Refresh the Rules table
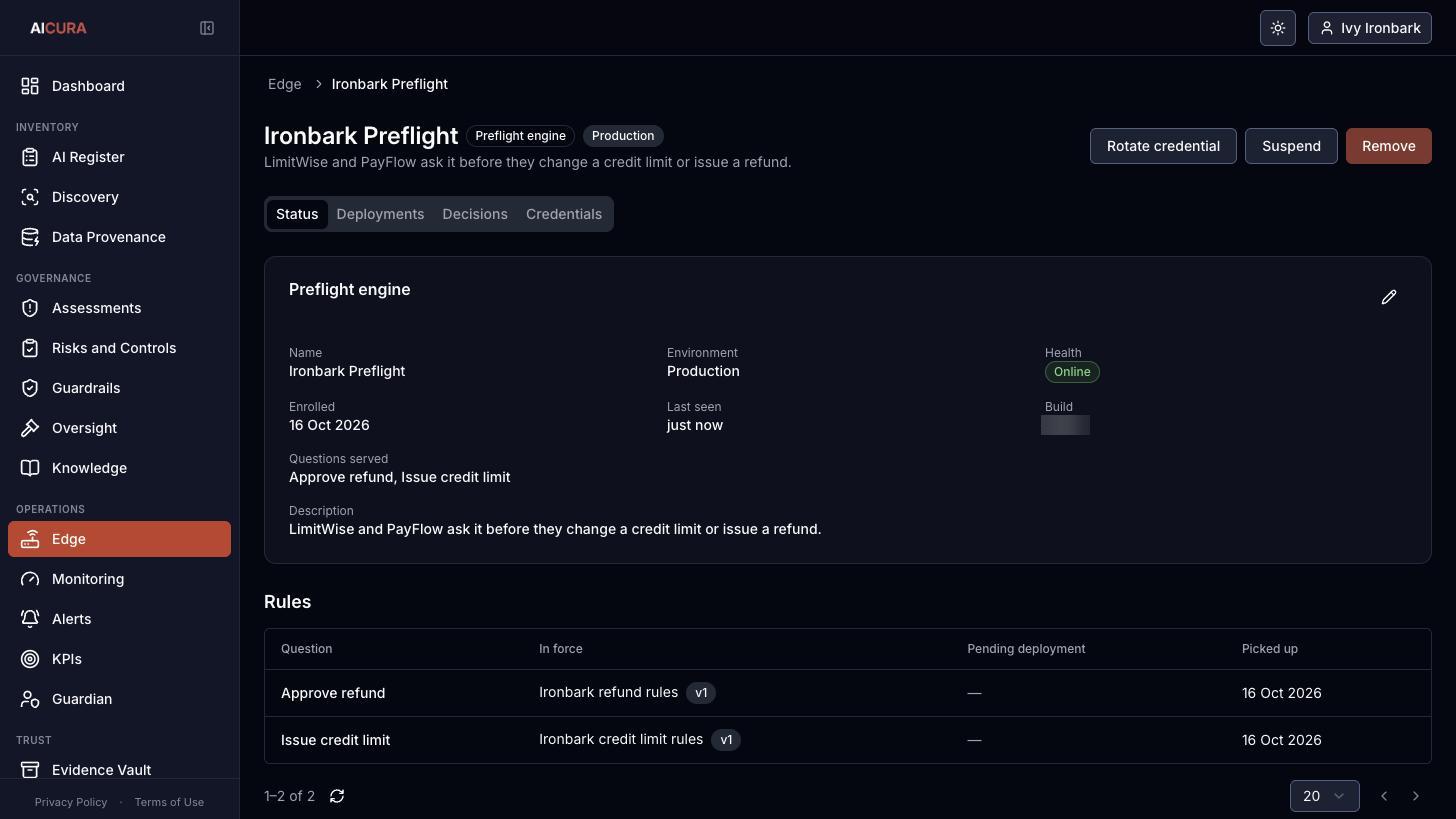 [x=337, y=796]
